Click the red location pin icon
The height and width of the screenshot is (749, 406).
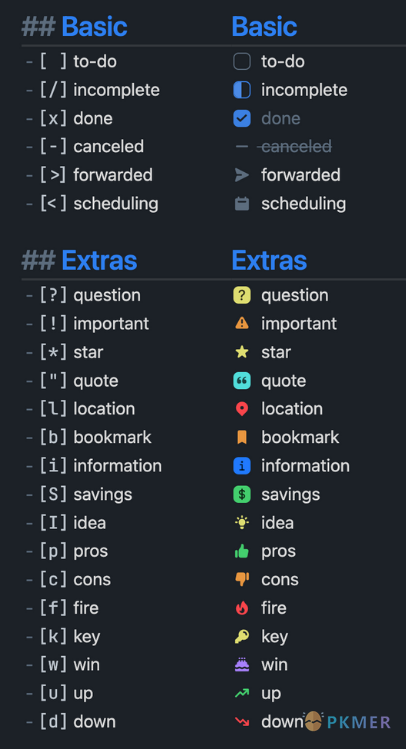(x=242, y=409)
